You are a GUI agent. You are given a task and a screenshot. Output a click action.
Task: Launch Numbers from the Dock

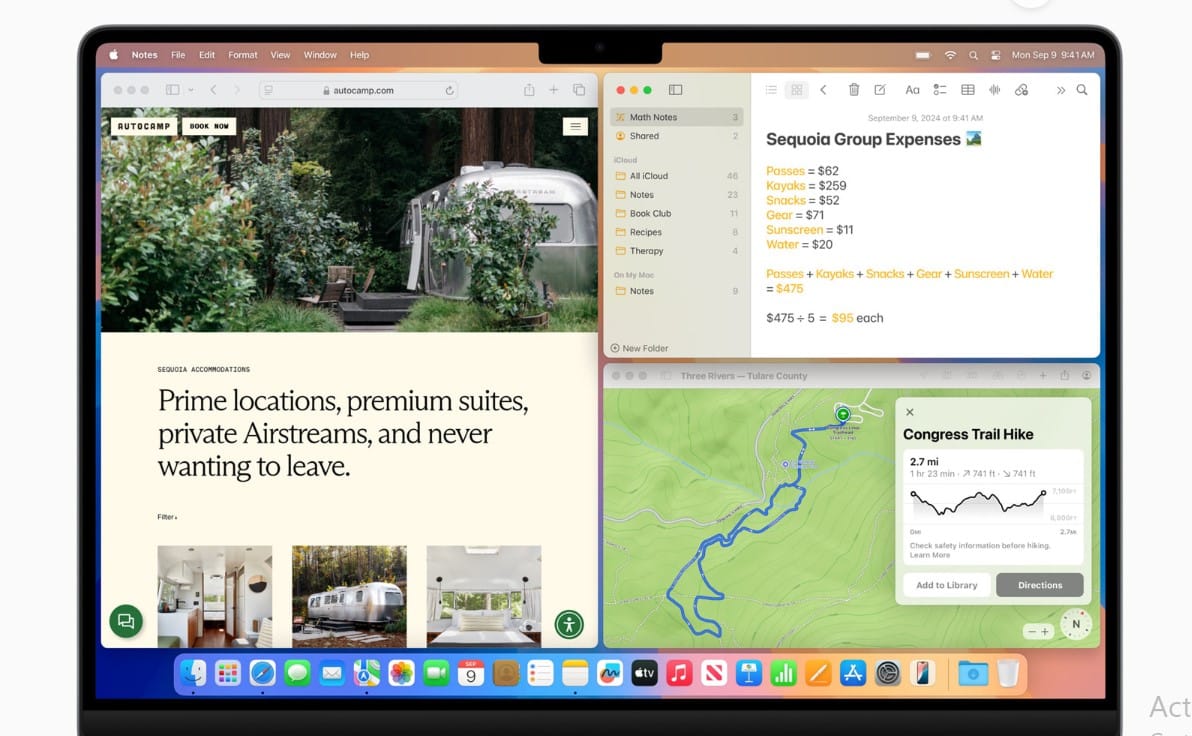pos(783,673)
